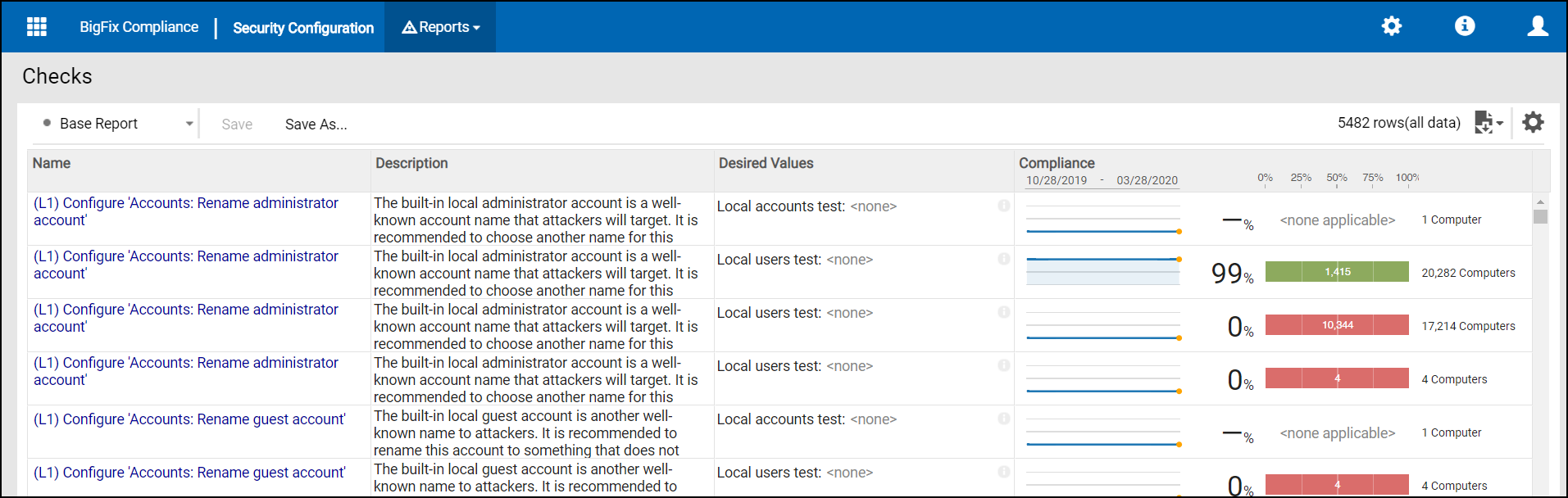Click the green 1,415 compliance bar

pos(1336,272)
